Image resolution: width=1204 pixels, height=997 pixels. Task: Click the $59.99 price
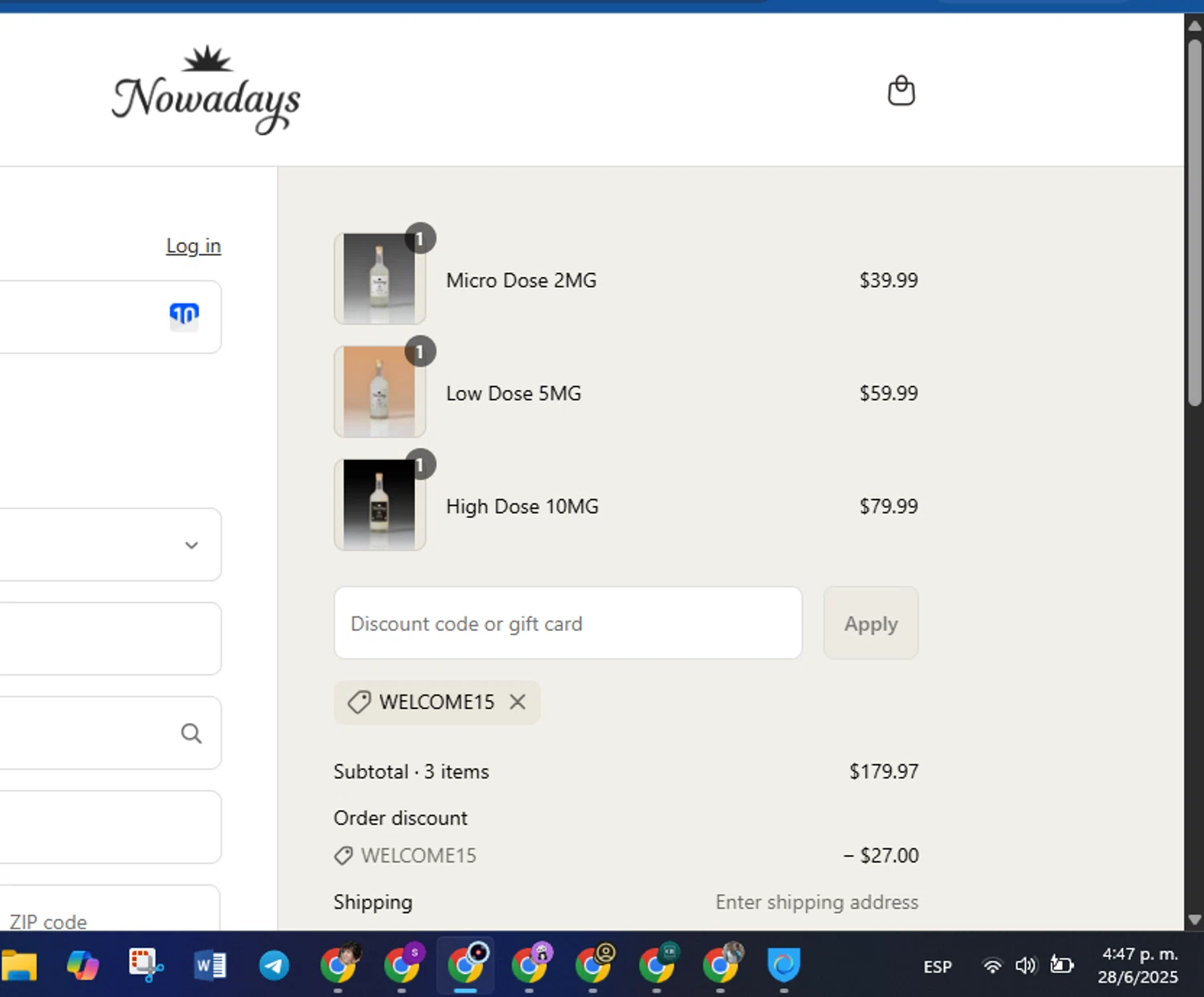coord(889,393)
